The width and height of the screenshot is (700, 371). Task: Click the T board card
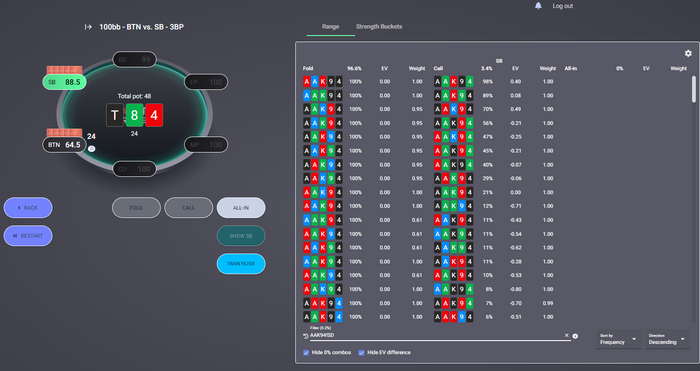pyautogui.click(x=115, y=115)
